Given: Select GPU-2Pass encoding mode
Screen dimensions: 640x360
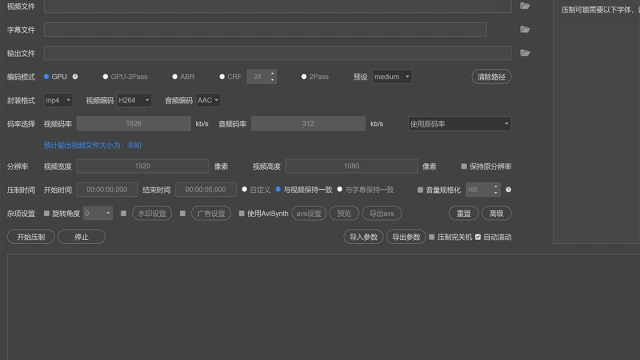Looking at the screenshot, I should (x=105, y=77).
